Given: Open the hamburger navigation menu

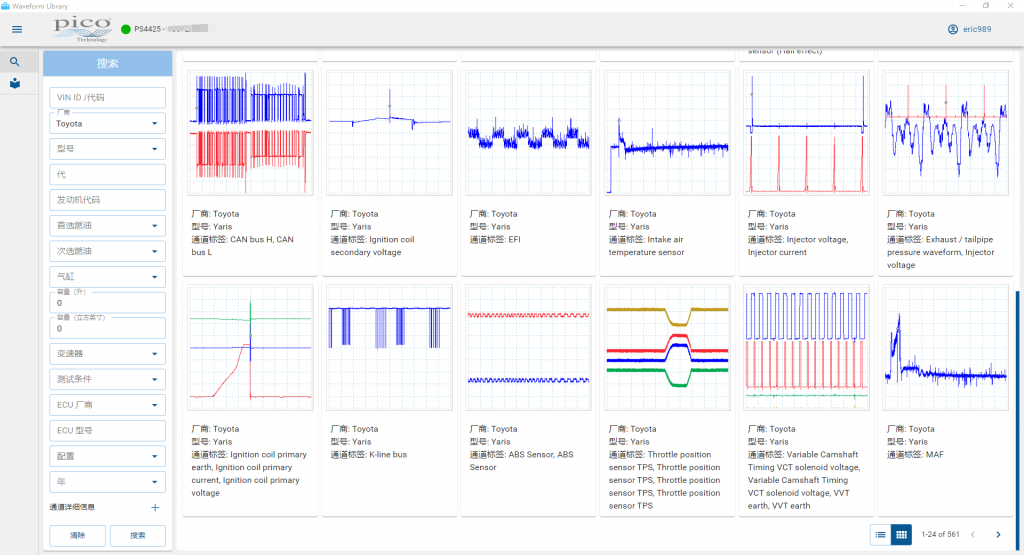Looking at the screenshot, I should [x=16, y=29].
